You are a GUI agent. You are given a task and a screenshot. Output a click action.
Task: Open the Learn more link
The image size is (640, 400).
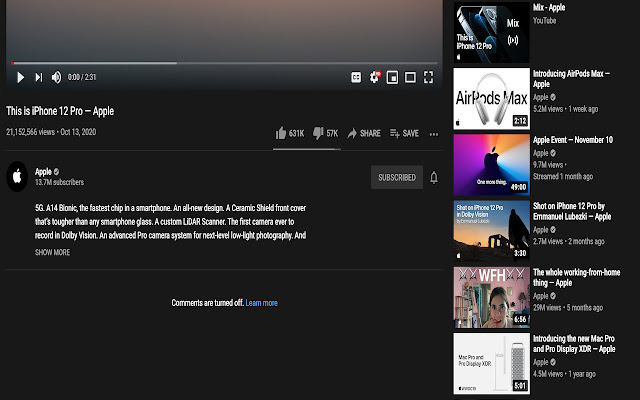pyautogui.click(x=262, y=303)
